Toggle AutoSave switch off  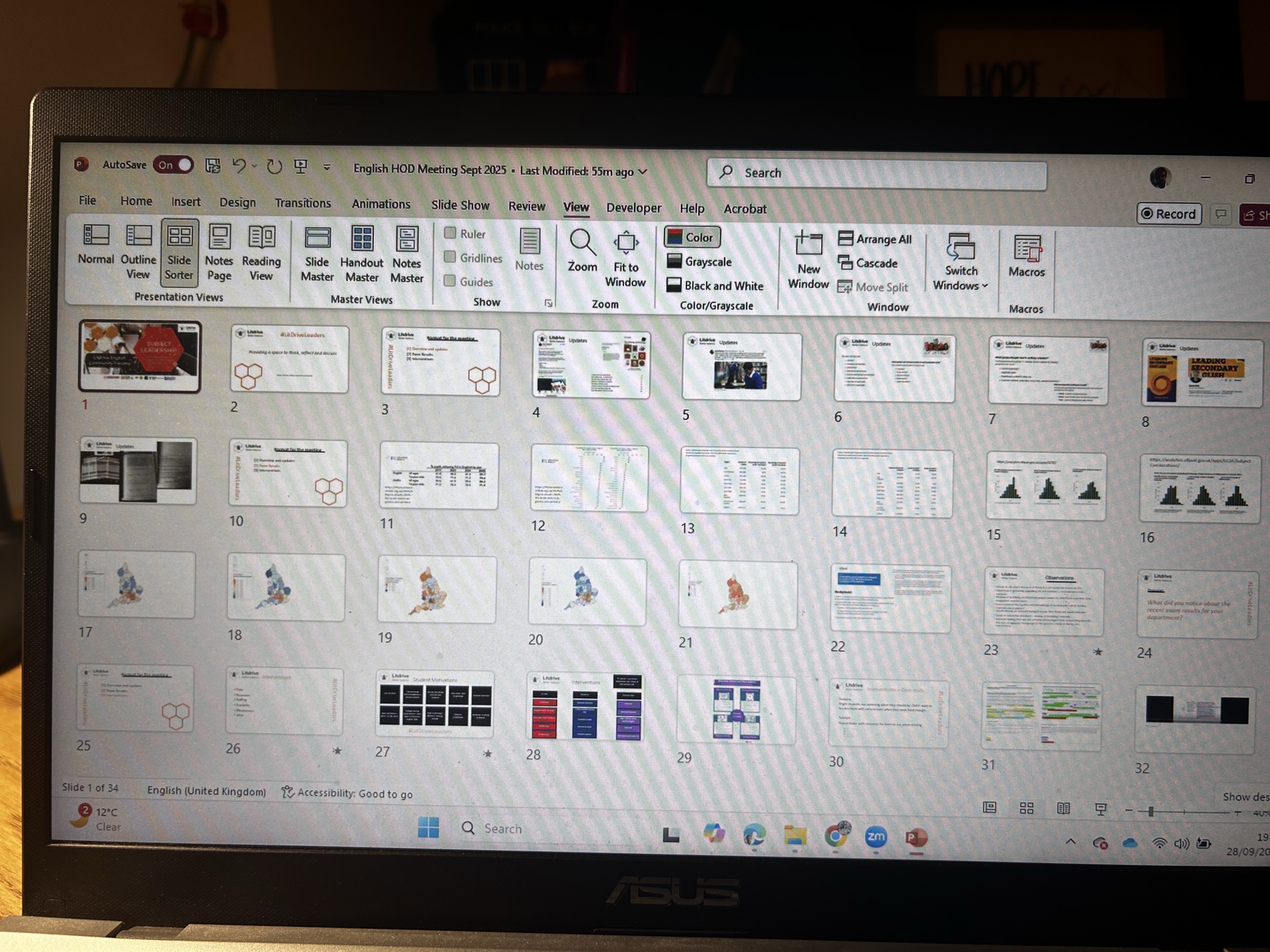(173, 165)
